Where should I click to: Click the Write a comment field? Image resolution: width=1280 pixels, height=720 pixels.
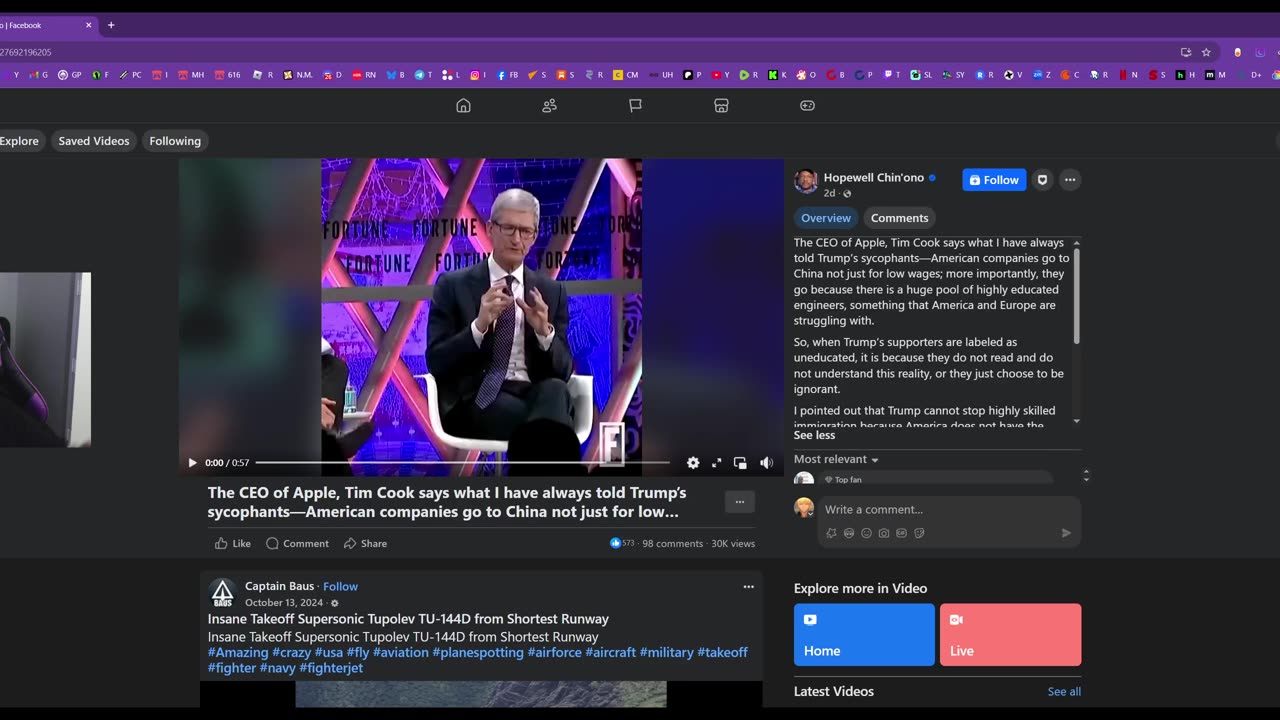coord(949,509)
